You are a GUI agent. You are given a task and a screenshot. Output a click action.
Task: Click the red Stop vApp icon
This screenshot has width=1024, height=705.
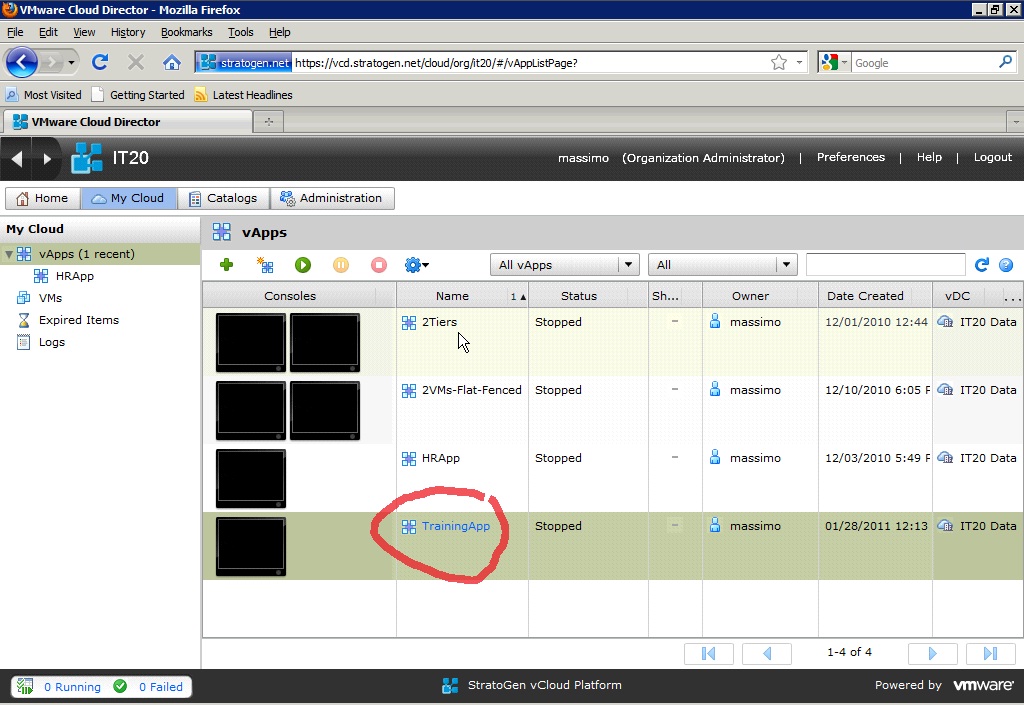379,265
